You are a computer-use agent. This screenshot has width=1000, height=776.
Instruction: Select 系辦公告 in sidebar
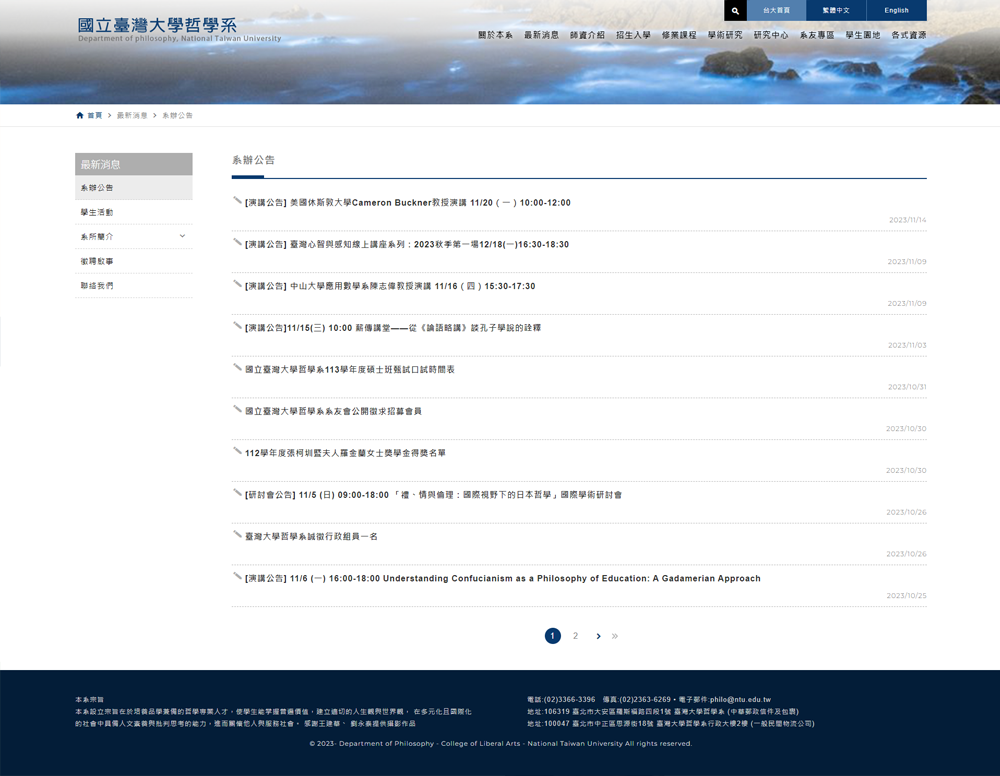coord(133,187)
